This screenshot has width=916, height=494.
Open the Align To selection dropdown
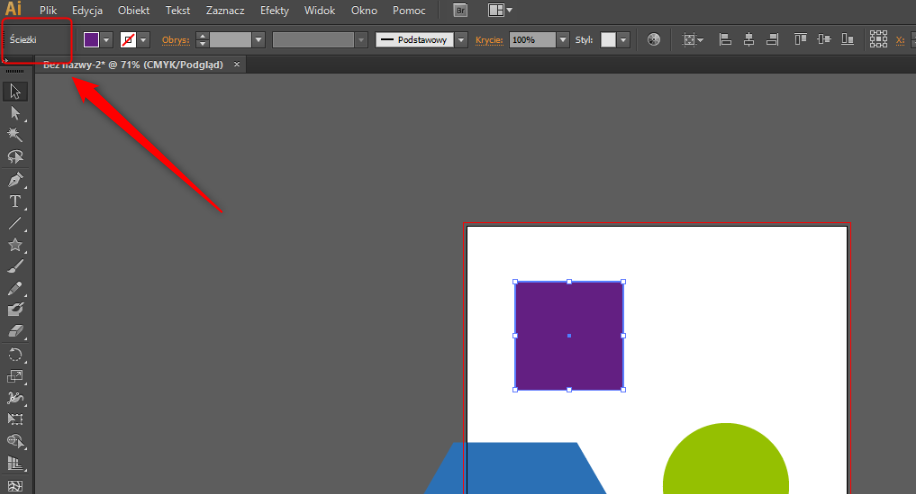click(x=693, y=40)
